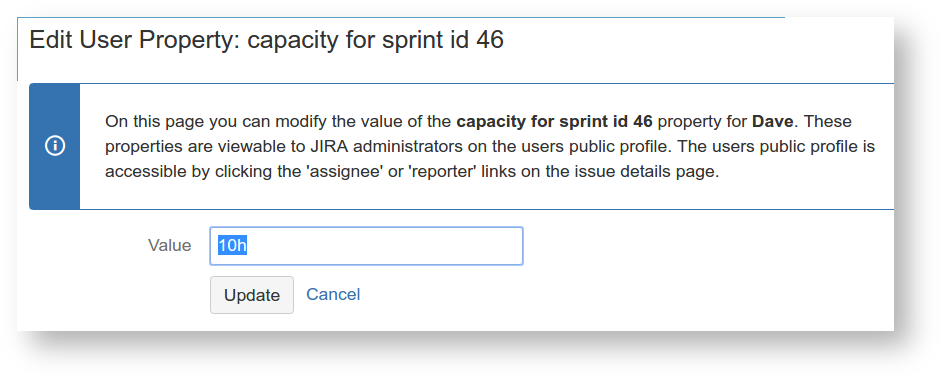Click the "Edit User Property" heading text
Image resolution: width=942 pixels, height=379 pixels.
pos(135,40)
